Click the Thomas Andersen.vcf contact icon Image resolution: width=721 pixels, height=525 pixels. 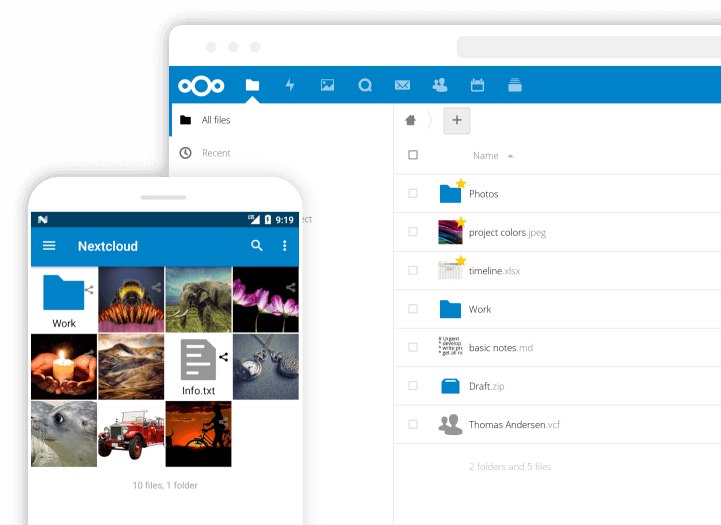coord(450,424)
